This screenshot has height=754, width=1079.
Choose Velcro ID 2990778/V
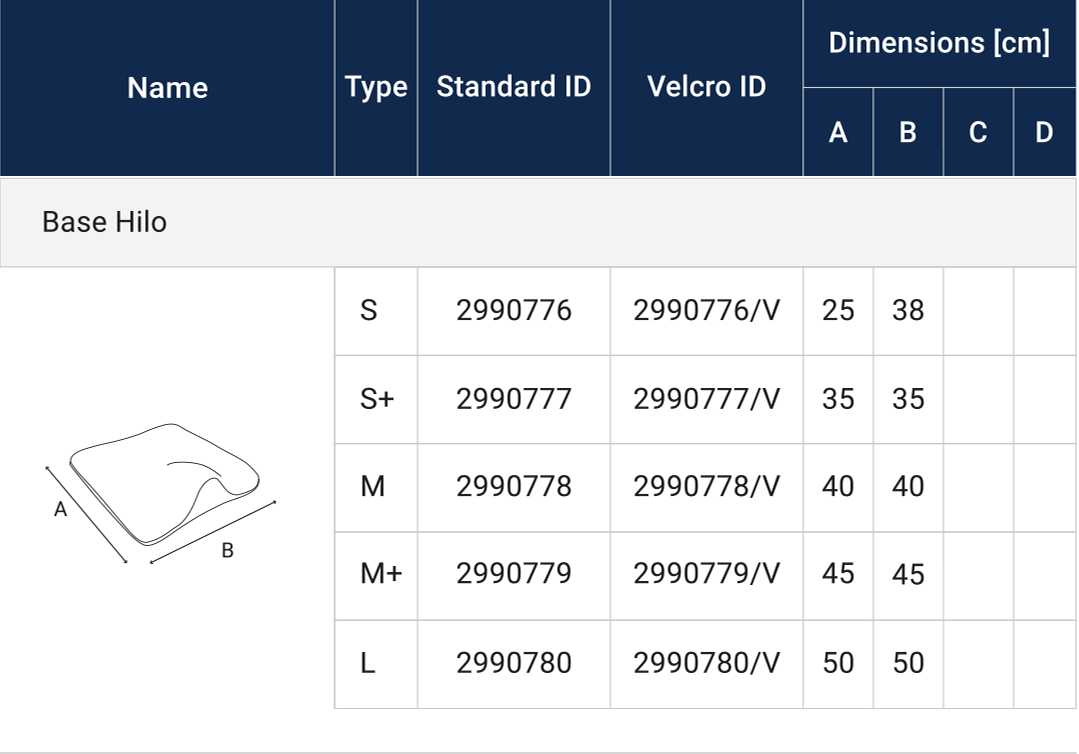point(706,487)
